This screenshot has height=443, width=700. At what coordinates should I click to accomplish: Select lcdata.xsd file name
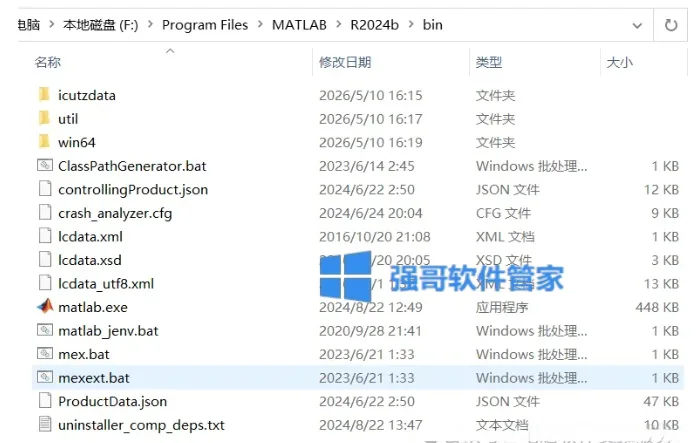click(x=90, y=260)
